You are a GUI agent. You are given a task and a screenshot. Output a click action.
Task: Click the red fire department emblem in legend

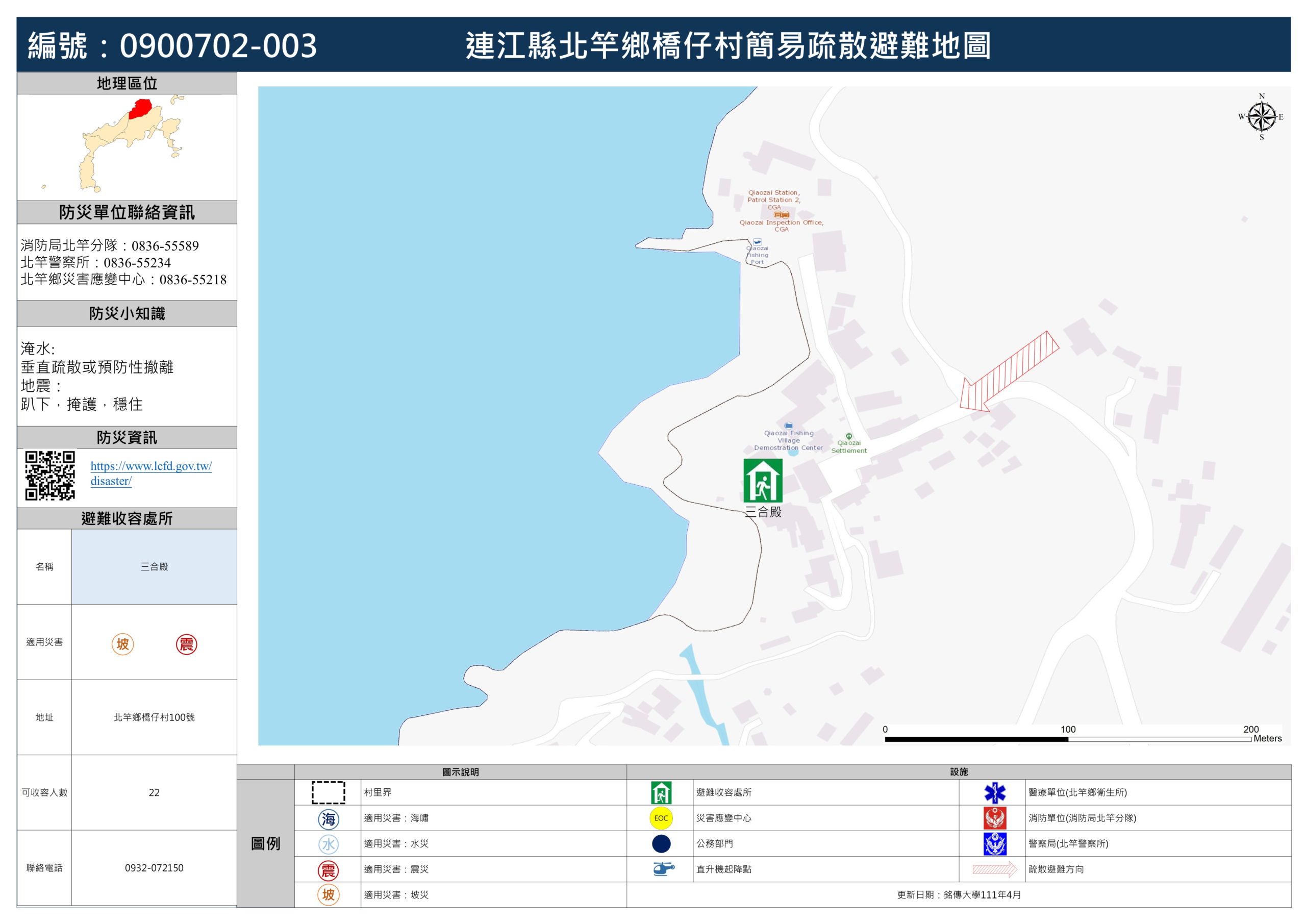(x=994, y=818)
